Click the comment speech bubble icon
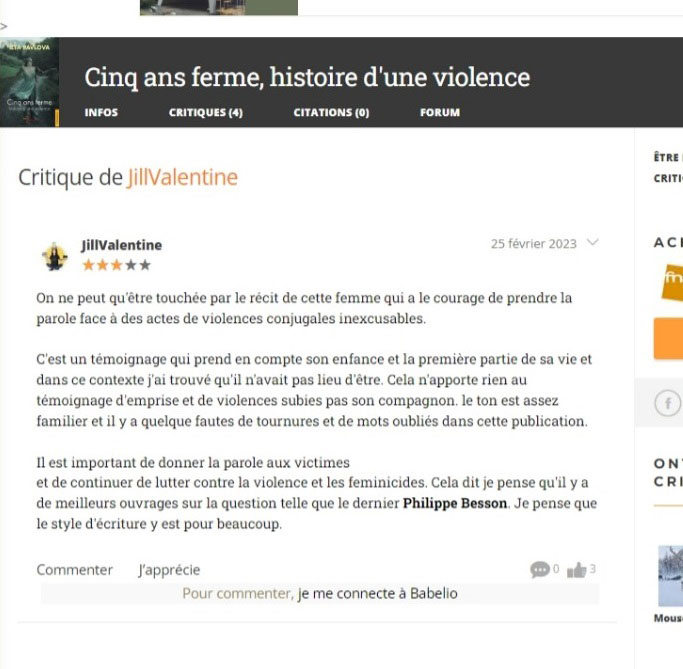The width and height of the screenshot is (683, 669). (540, 569)
